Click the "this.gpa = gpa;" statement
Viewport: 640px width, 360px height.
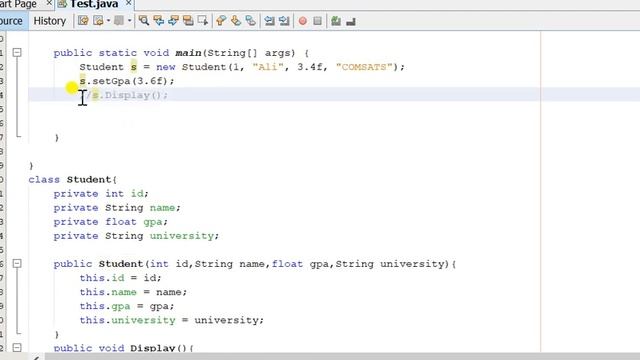(127, 306)
